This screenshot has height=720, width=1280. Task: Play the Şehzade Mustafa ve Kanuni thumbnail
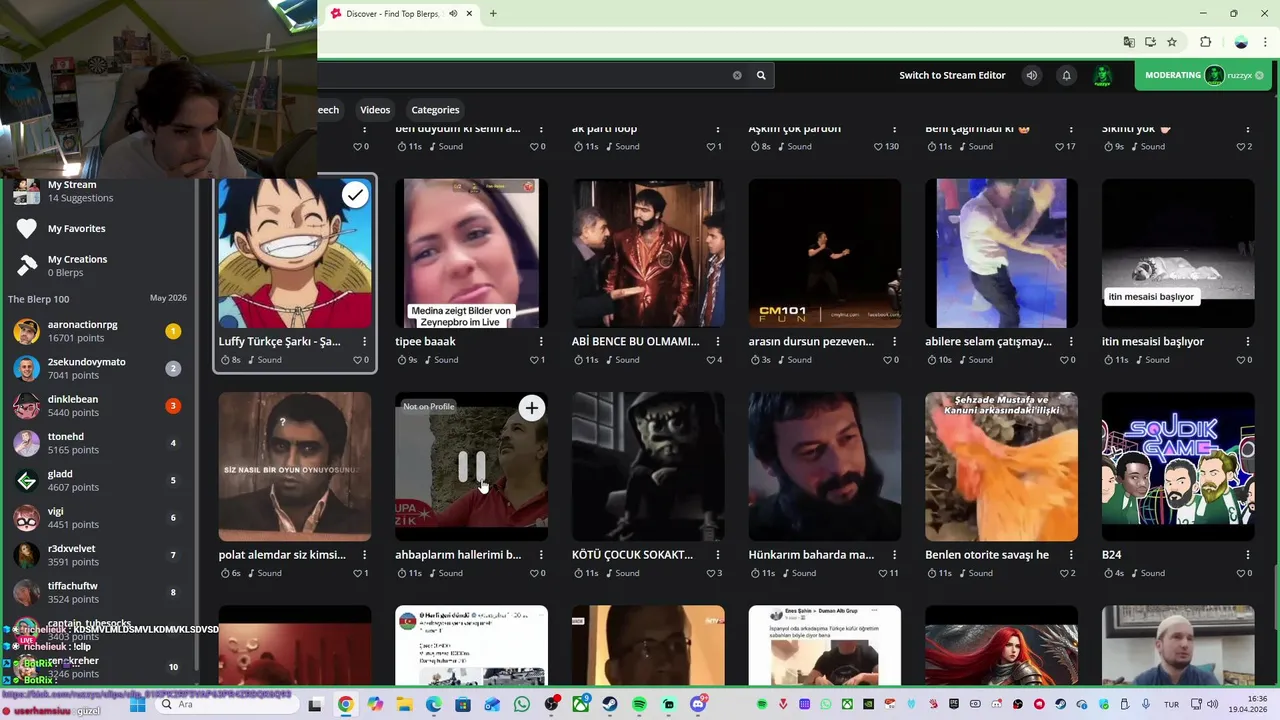(x=1001, y=466)
